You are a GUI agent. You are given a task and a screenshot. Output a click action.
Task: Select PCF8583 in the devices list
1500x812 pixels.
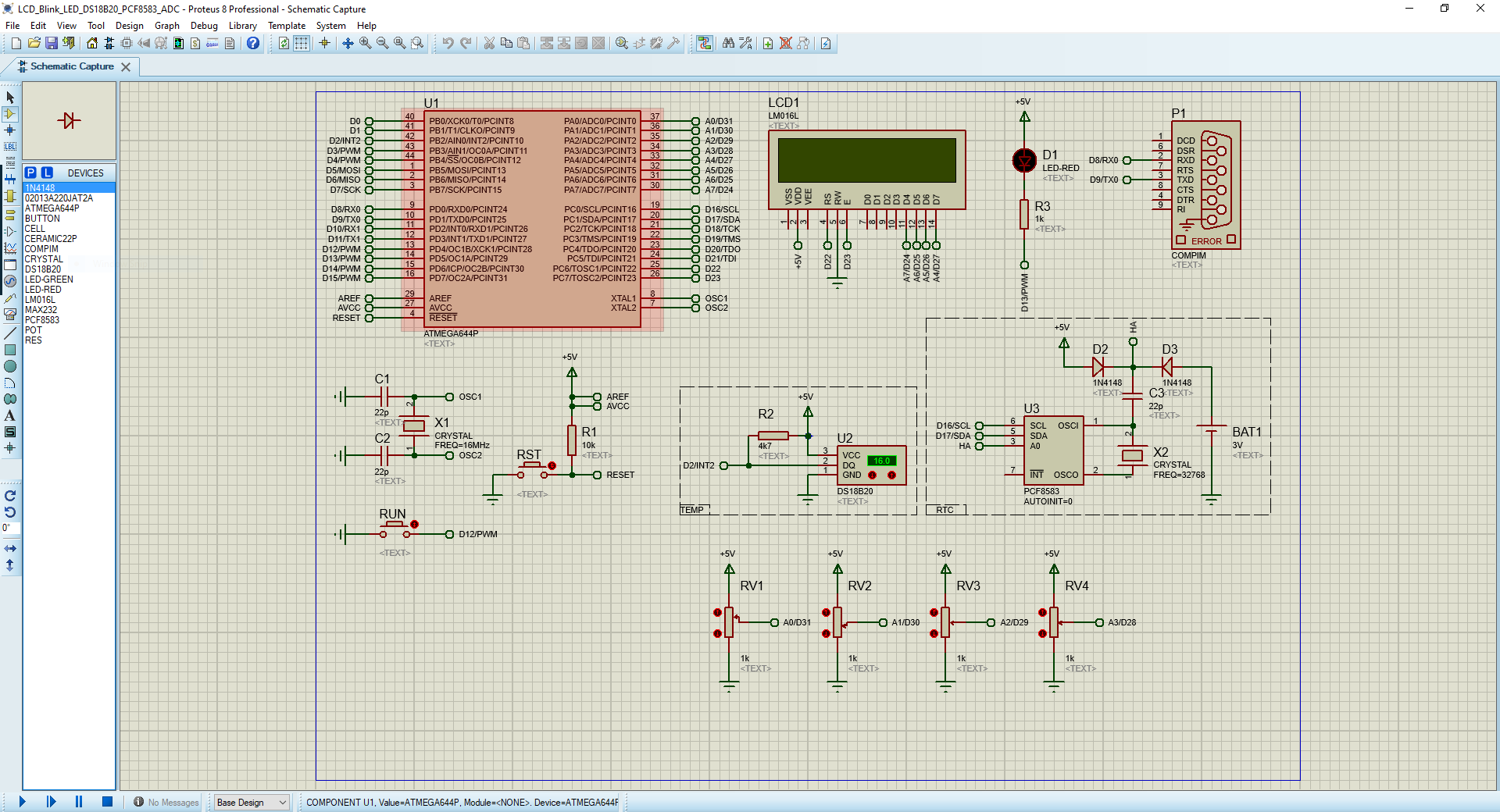69,320
